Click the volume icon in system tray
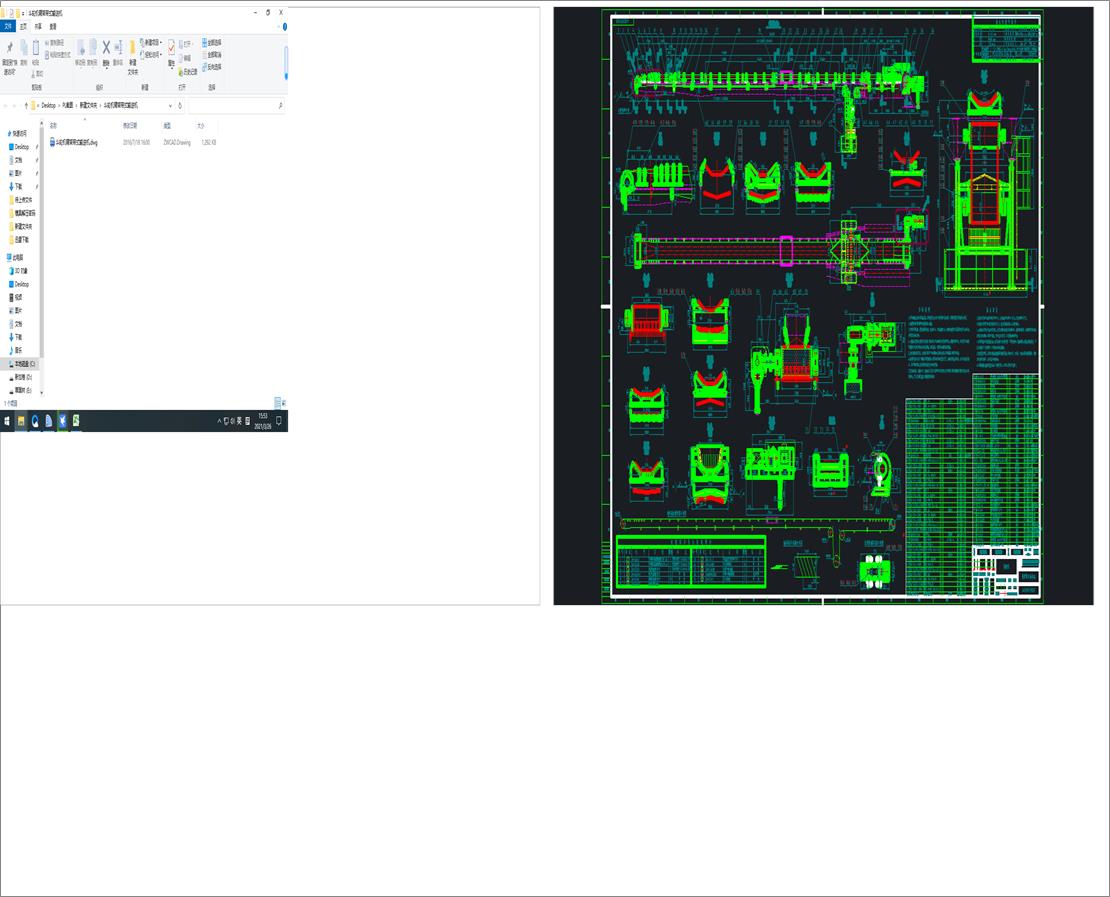The height and width of the screenshot is (897, 1110). click(232, 421)
